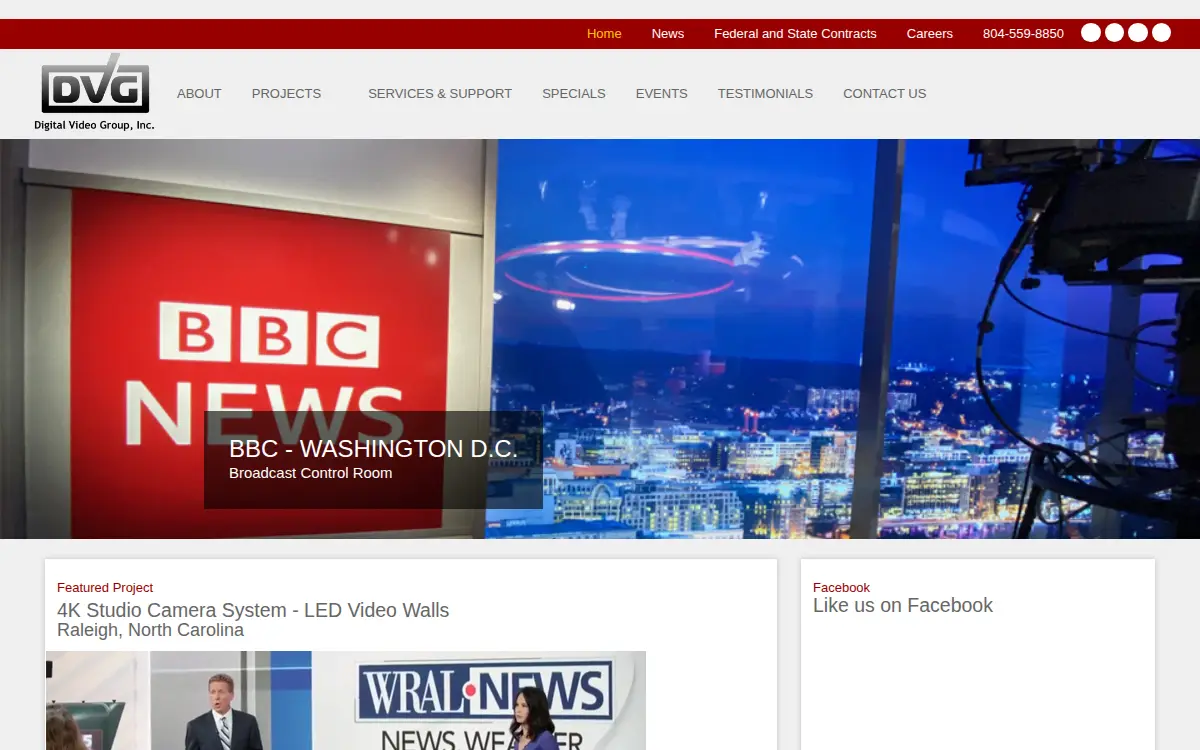This screenshot has width=1200, height=750.
Task: Click the last white circle social icon
Action: coord(1161,33)
